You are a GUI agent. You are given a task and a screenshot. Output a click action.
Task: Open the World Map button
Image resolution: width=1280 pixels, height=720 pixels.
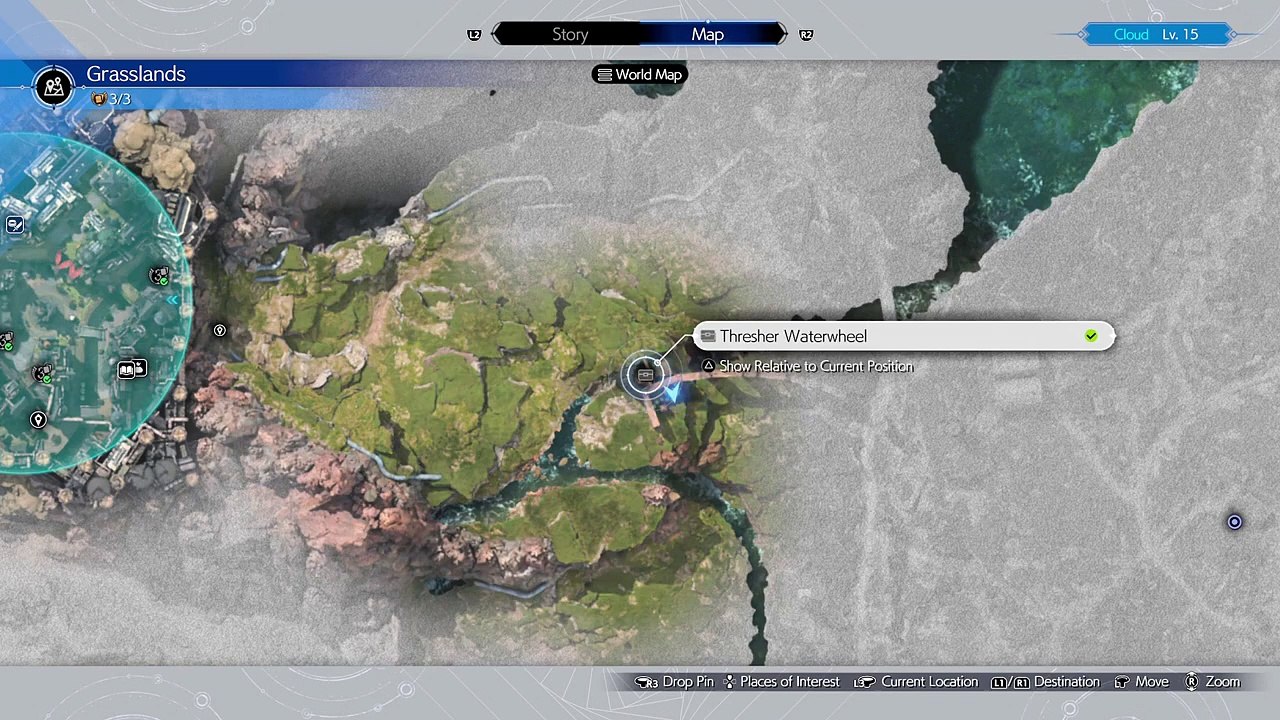[639, 74]
